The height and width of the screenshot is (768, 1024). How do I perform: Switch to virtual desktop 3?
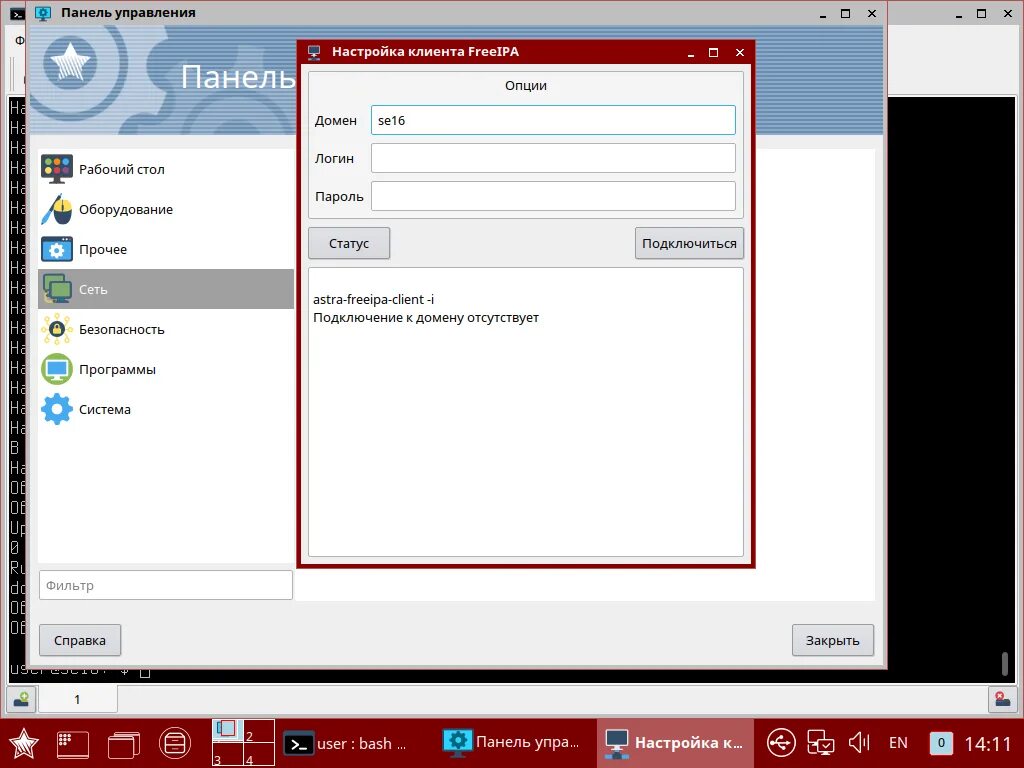coord(227,755)
